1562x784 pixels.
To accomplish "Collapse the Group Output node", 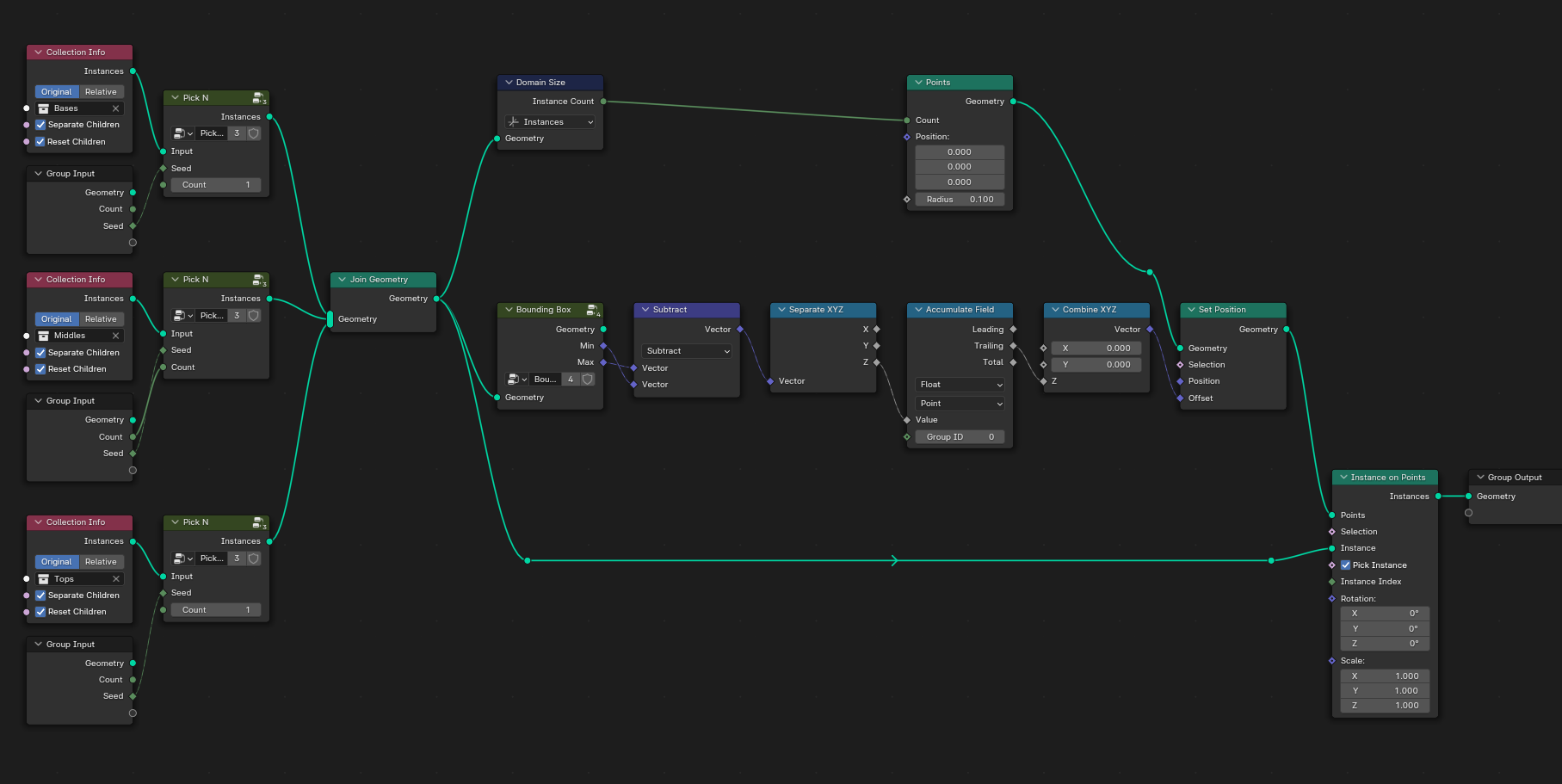I will (x=1480, y=478).
